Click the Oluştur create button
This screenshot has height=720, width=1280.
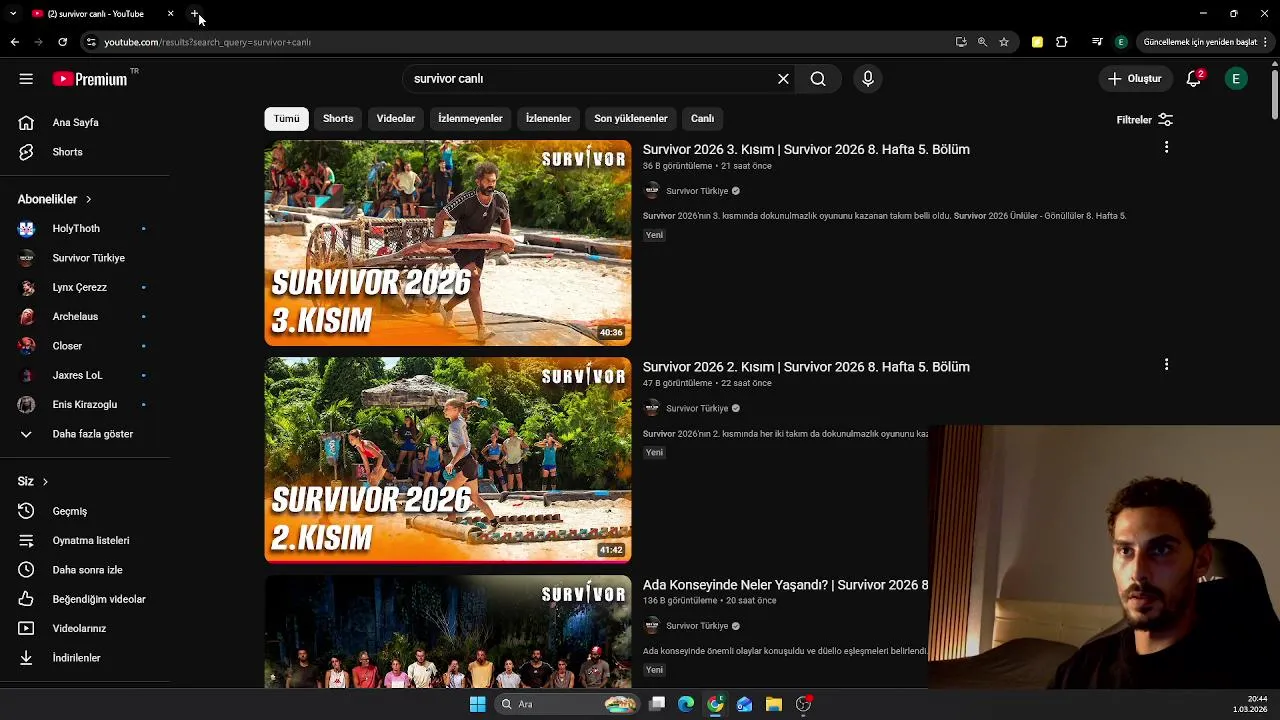tap(1134, 79)
